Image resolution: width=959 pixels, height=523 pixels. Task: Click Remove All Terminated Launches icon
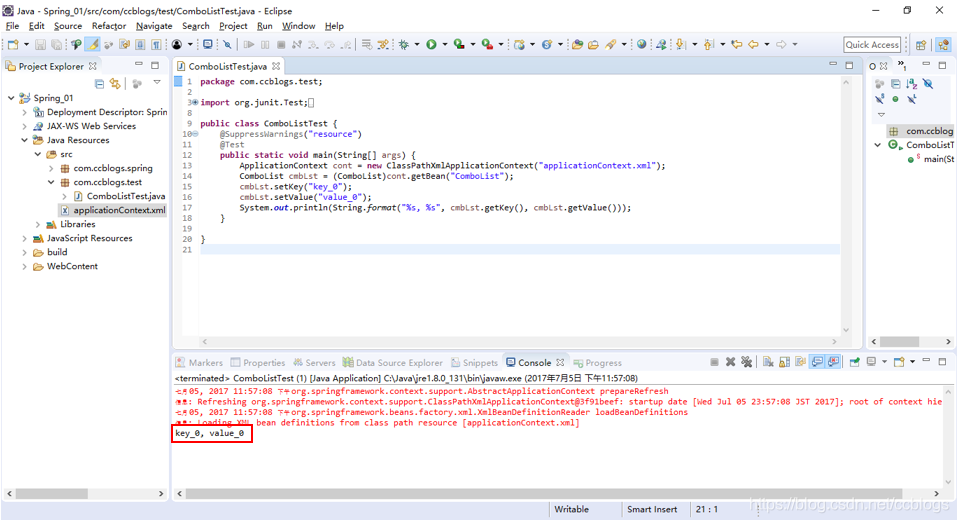coord(747,362)
